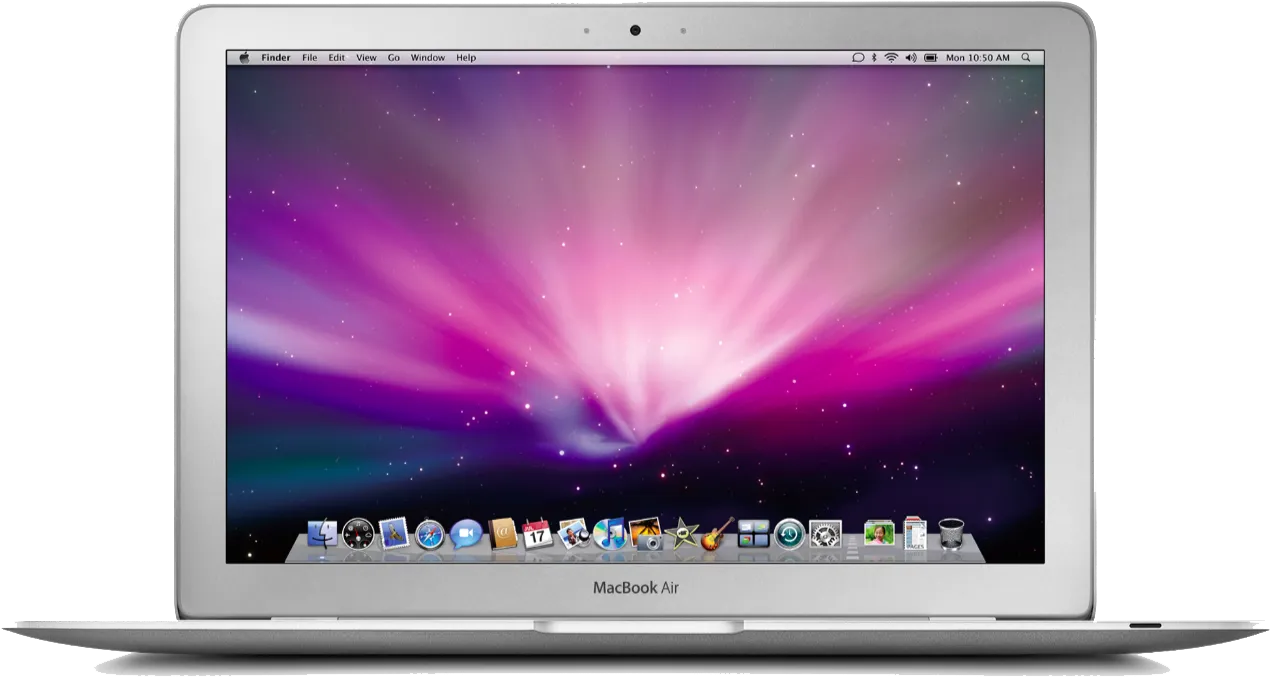The width and height of the screenshot is (1270, 677).
Task: Click the battery status icon
Action: click(x=931, y=58)
